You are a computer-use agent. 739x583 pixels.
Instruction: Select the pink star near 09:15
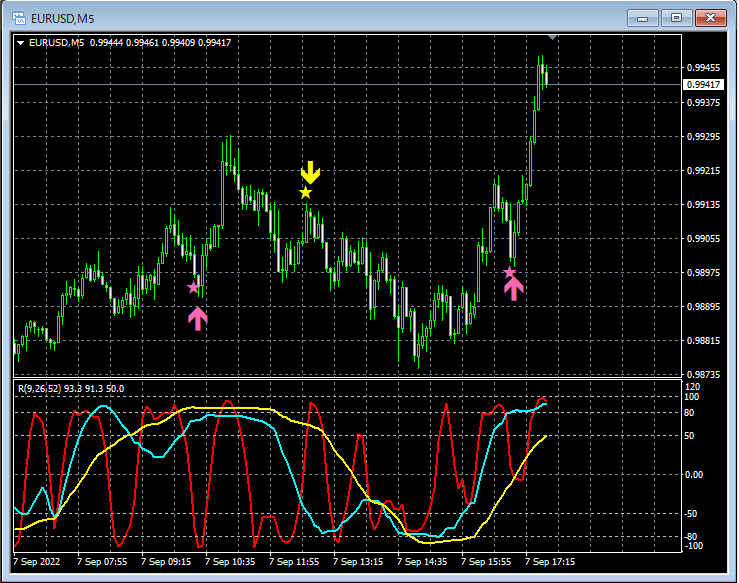pyautogui.click(x=193, y=287)
